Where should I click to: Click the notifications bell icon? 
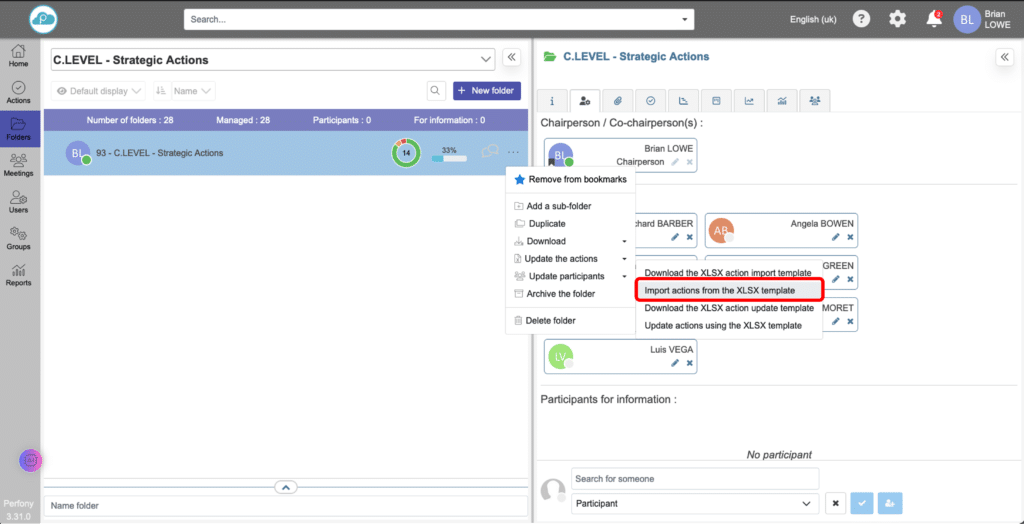coord(933,19)
